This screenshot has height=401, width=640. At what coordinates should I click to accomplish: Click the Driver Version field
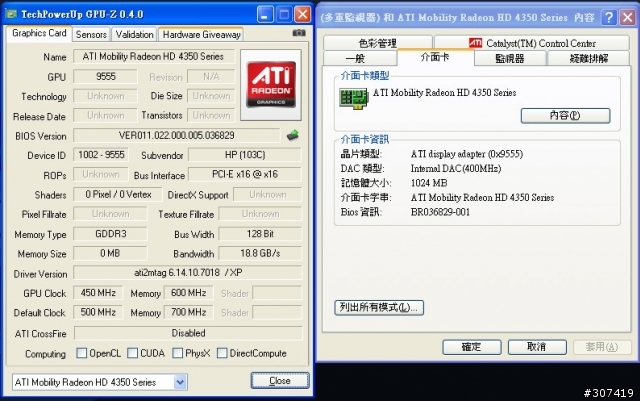pos(187,273)
